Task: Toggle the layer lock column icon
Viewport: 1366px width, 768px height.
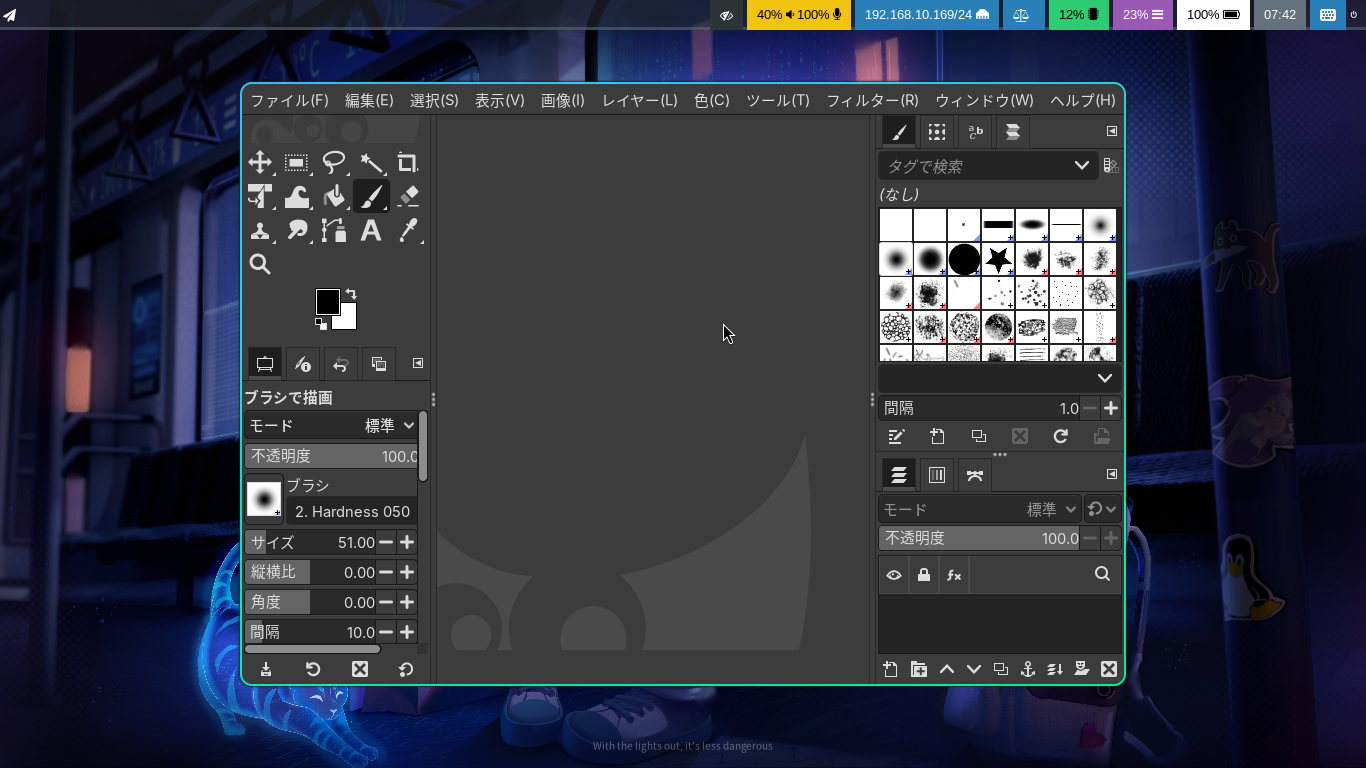Action: (924, 575)
